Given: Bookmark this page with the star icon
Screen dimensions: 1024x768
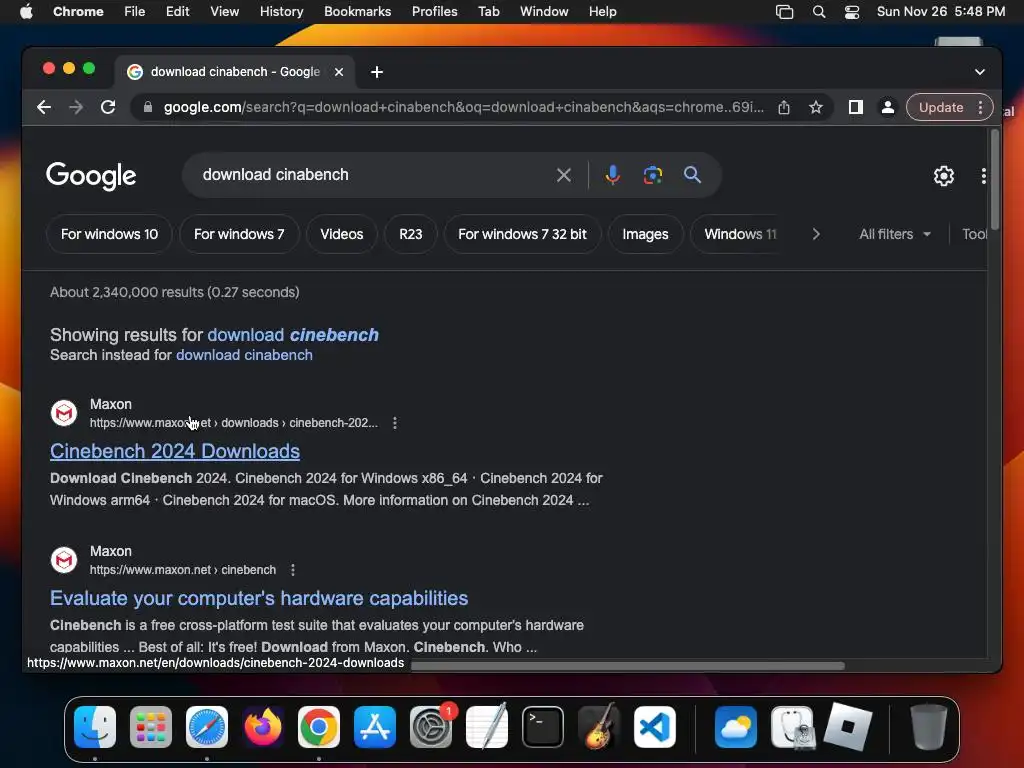Looking at the screenshot, I should (x=816, y=107).
